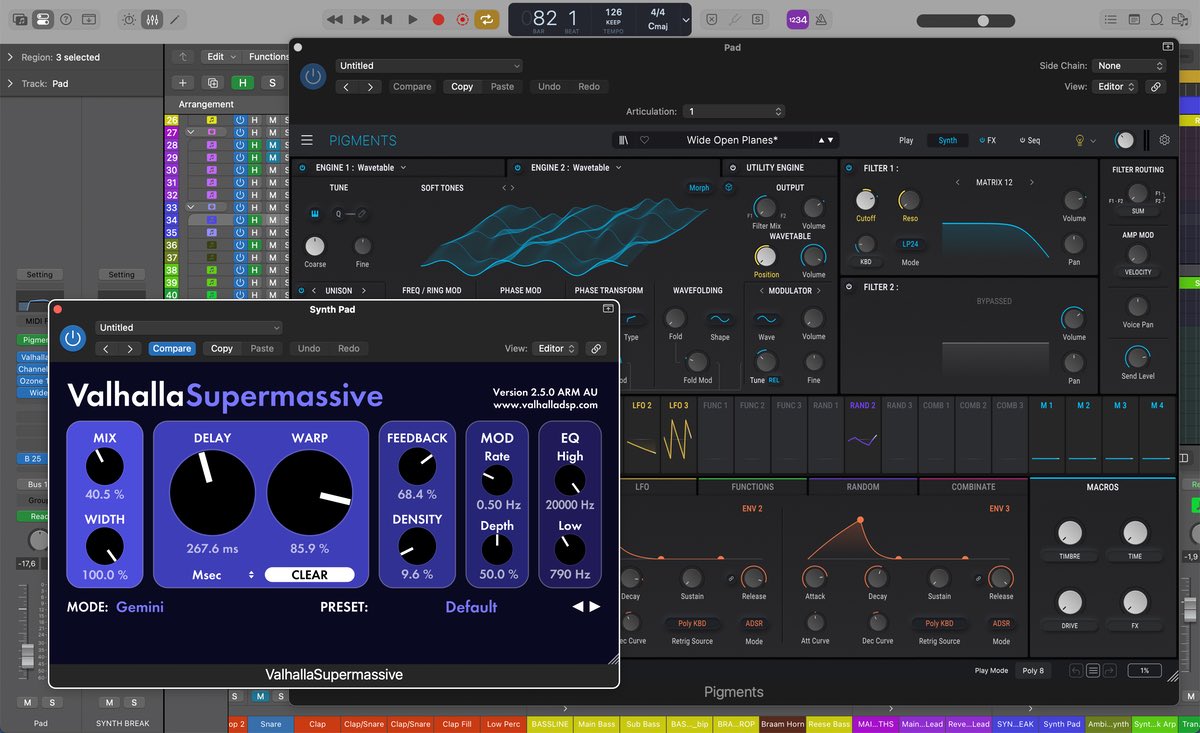Screen dimensions: 1200x733
Task: Switch to Play tab in Pigments
Action: 906,141
